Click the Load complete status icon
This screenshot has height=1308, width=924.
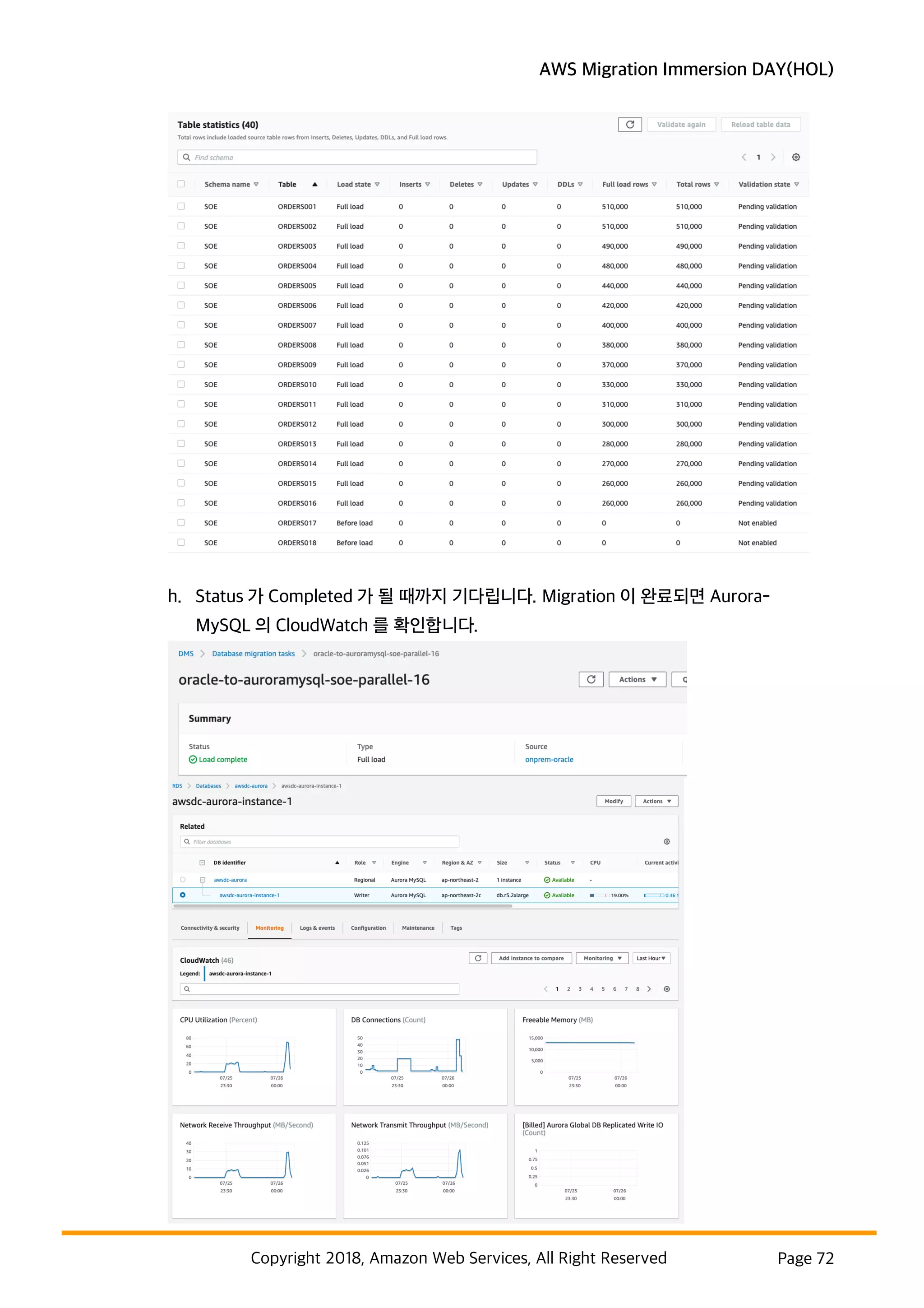point(193,760)
